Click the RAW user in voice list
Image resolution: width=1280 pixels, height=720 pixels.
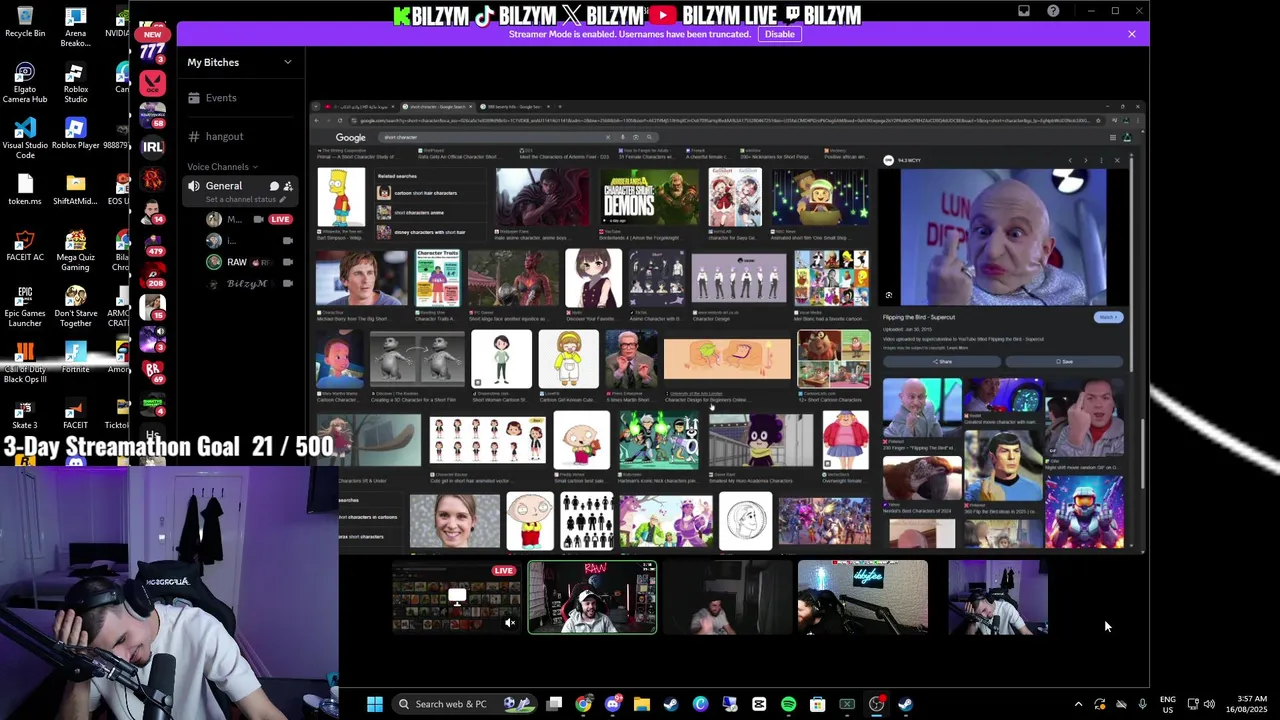[250, 262]
